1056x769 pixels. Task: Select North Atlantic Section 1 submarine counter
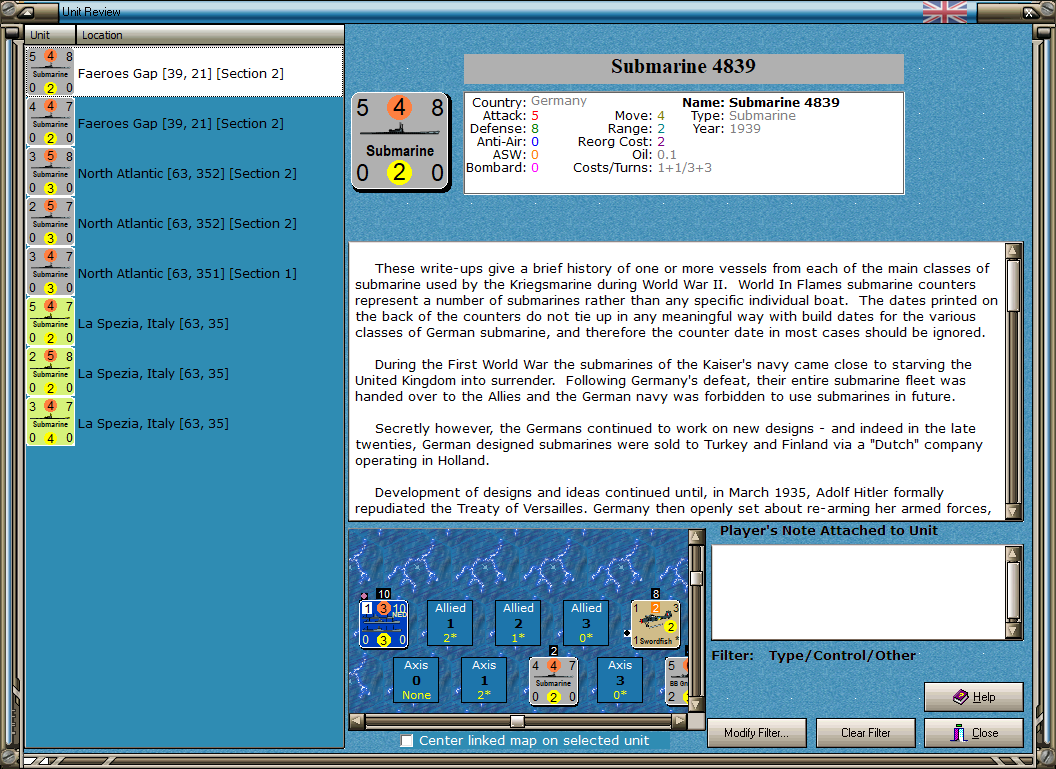pos(51,272)
